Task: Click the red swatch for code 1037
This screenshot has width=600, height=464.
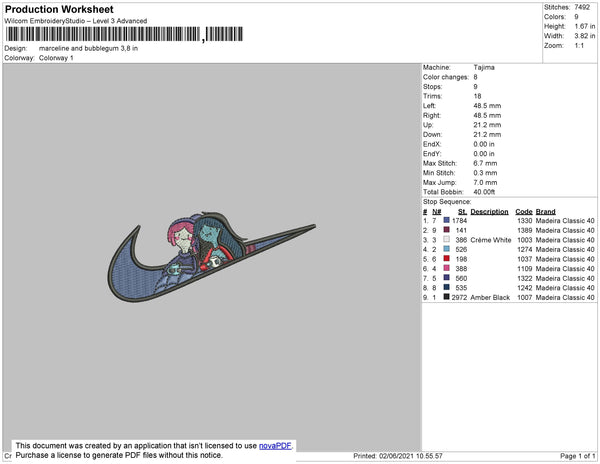Action: pyautogui.click(x=446, y=259)
